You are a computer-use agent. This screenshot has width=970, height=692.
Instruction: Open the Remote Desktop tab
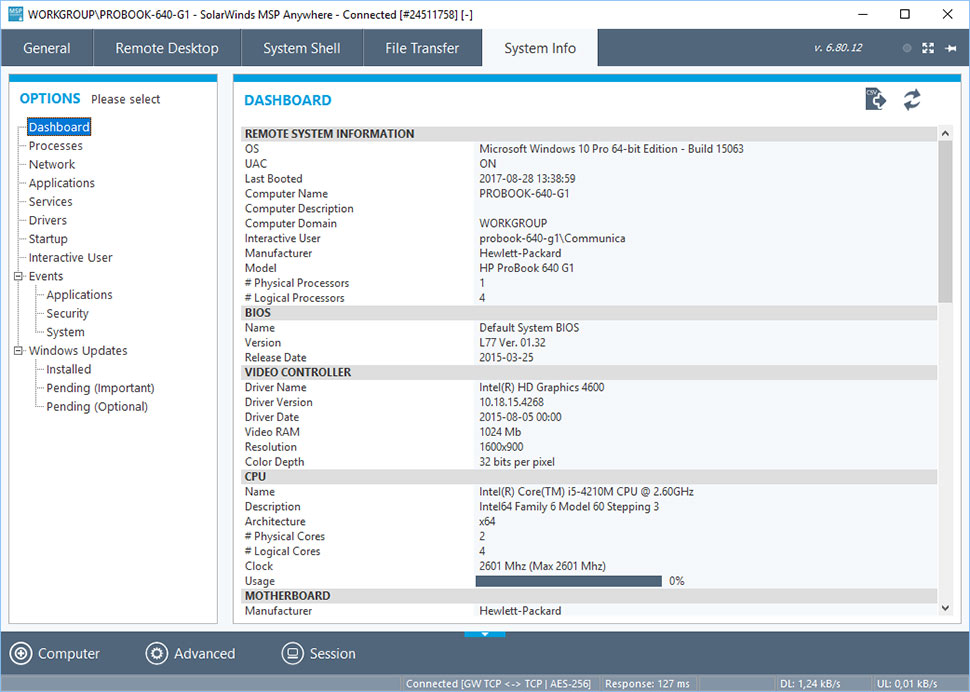tap(167, 48)
